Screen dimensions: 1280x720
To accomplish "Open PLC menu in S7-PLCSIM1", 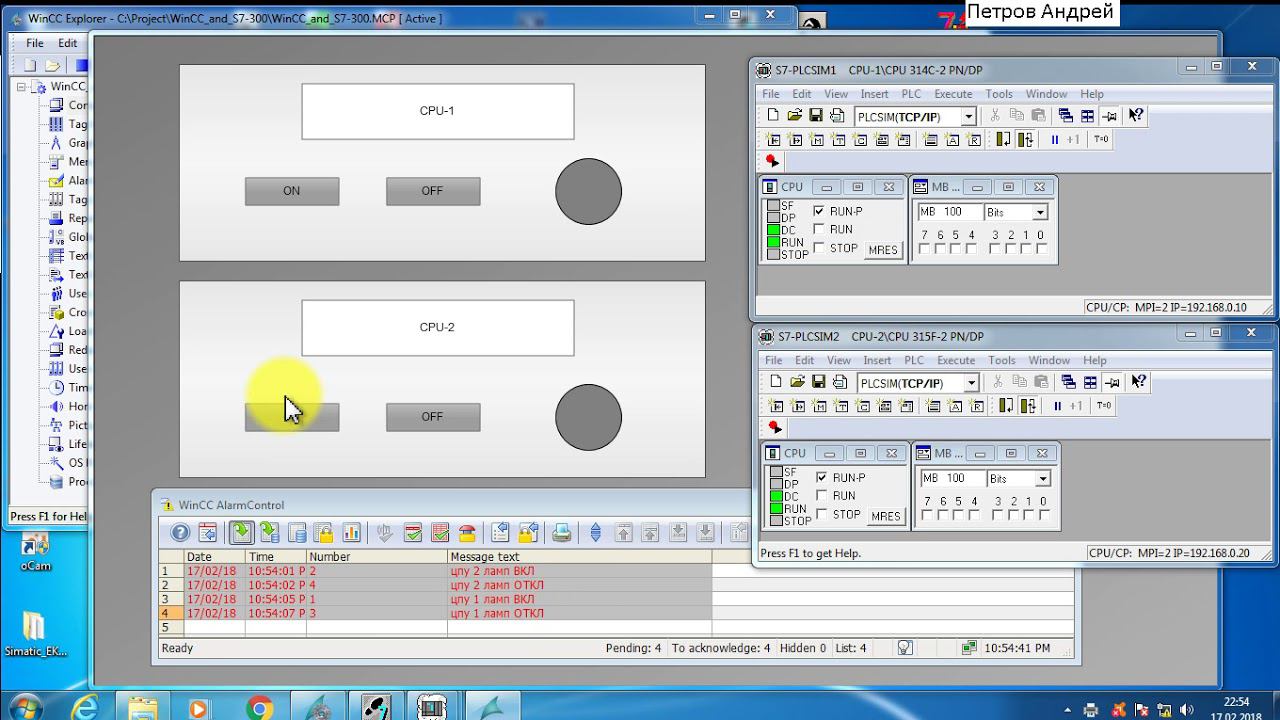I will pos(911,94).
